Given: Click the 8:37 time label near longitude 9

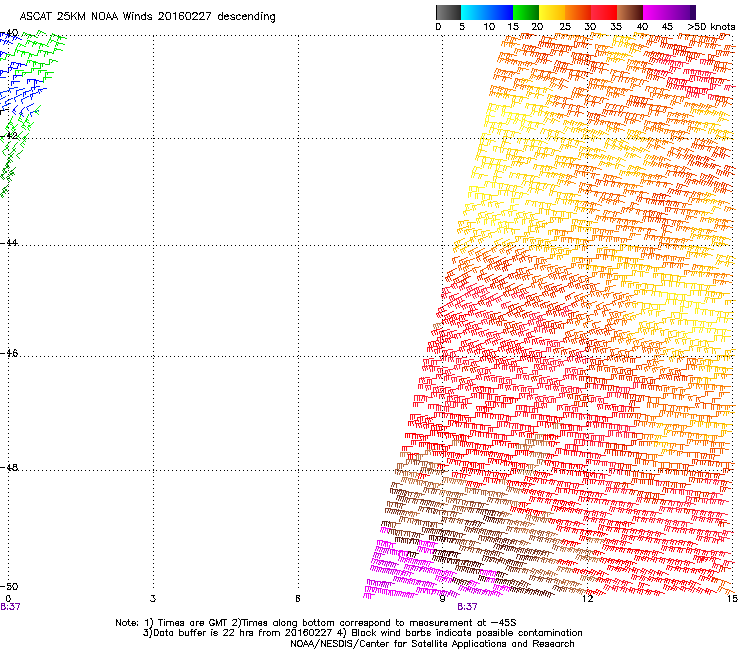Looking at the screenshot, I should [x=467, y=607].
